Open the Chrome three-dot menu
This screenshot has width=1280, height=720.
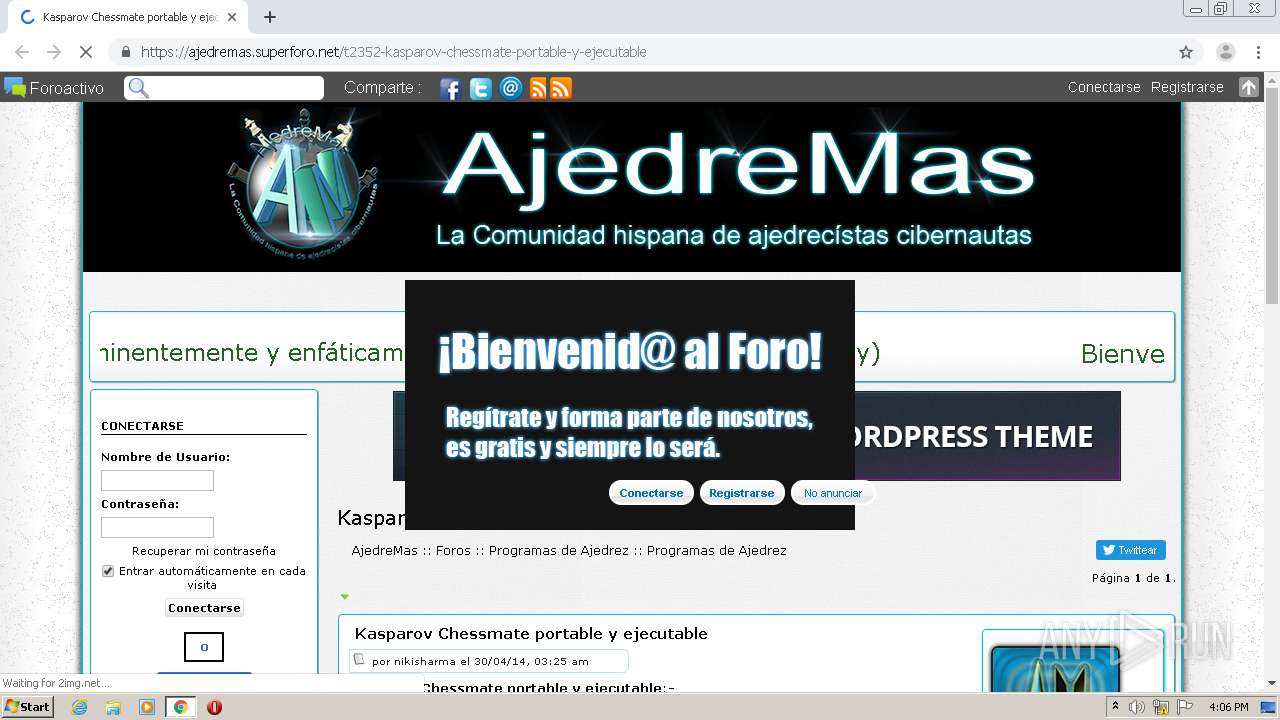[1258, 52]
